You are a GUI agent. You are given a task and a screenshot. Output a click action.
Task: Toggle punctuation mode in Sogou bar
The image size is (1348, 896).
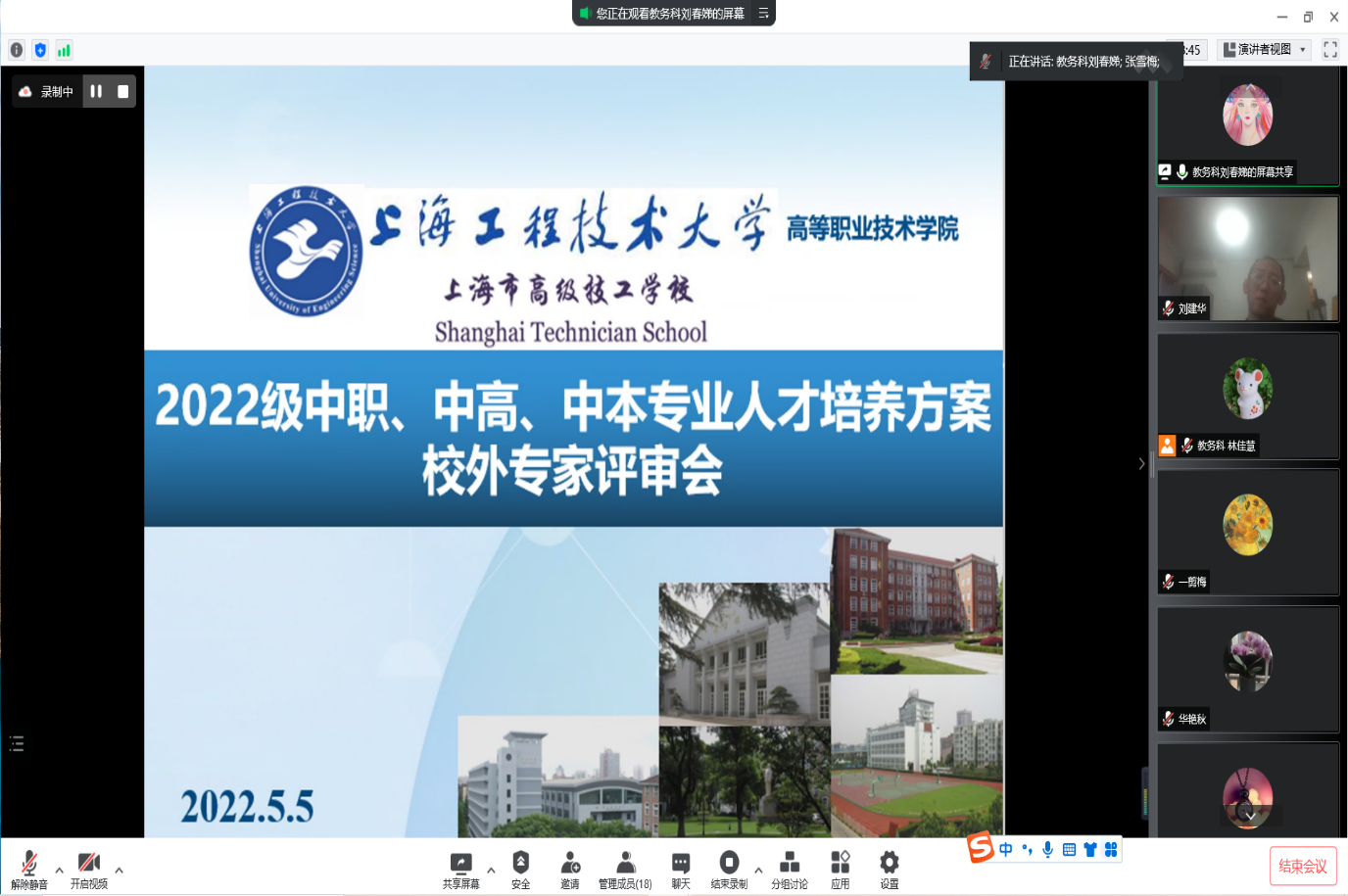point(1028,849)
